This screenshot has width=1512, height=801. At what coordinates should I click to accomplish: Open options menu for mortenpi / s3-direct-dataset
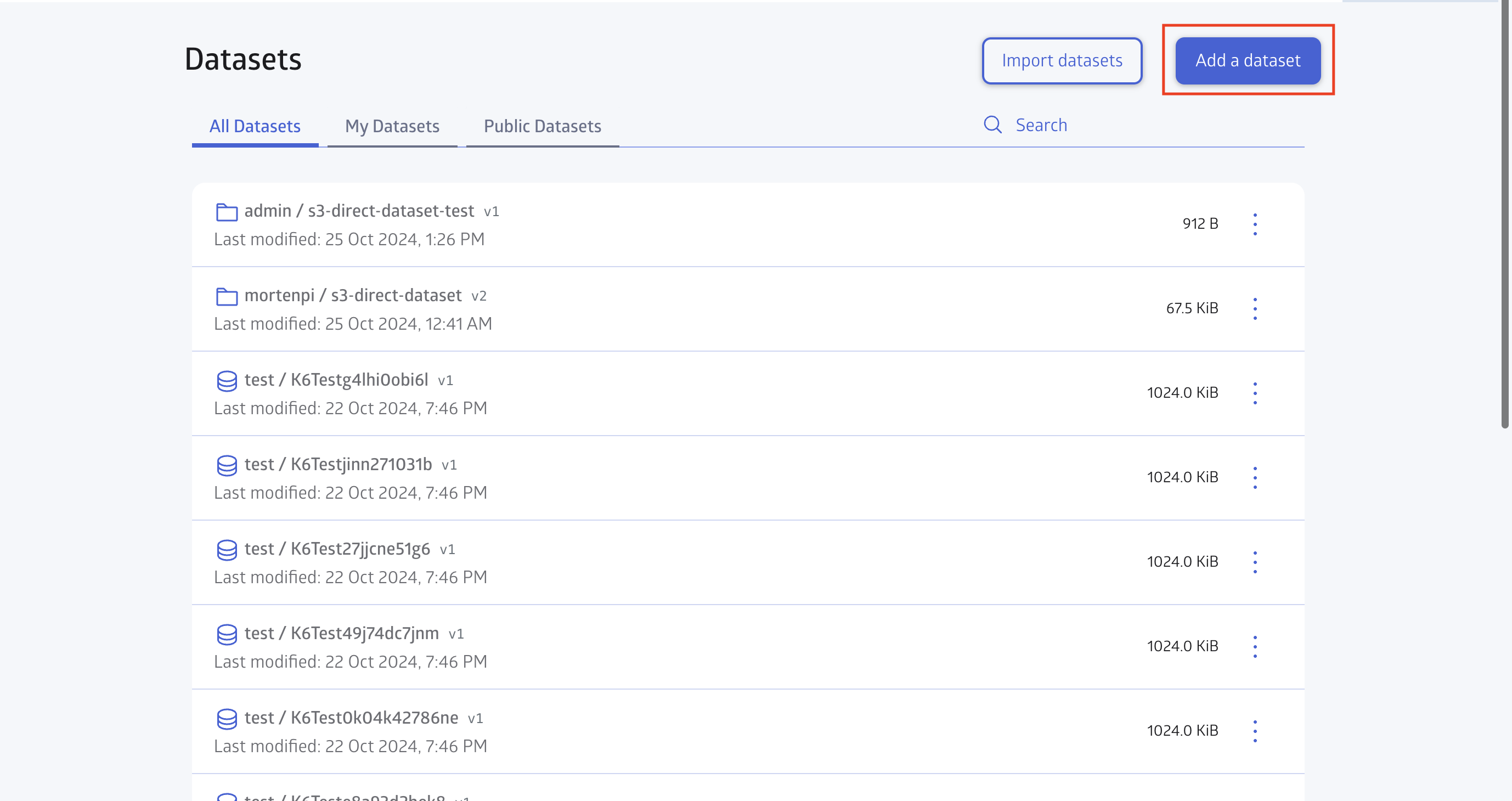coord(1255,309)
